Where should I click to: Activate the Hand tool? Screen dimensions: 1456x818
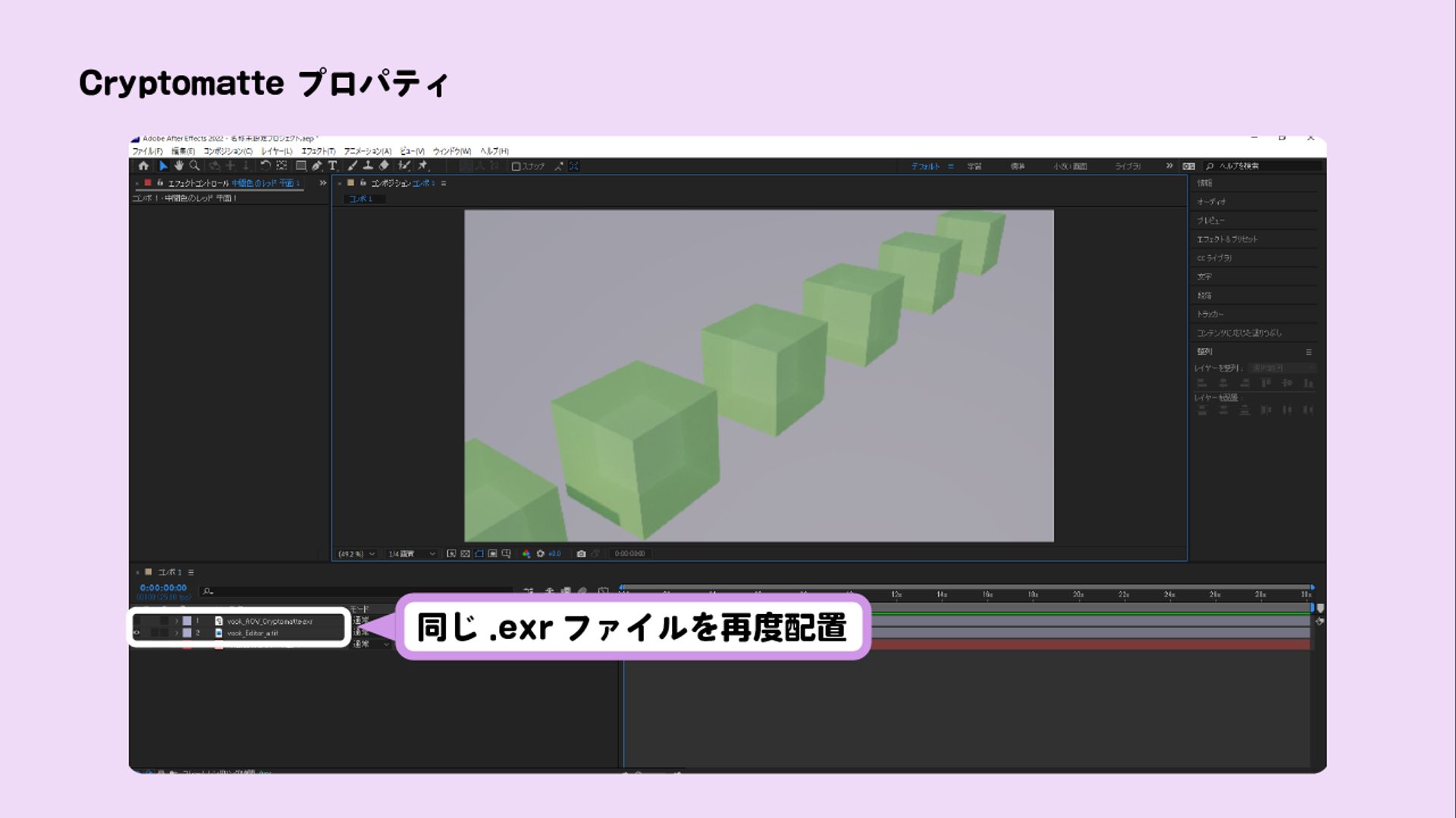click(179, 166)
